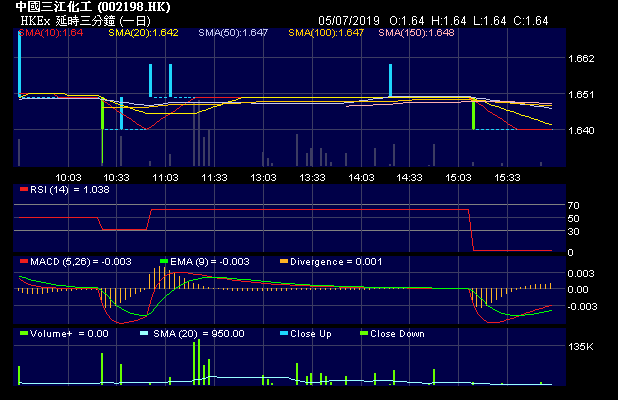This screenshot has width=618, height=400.
Task: Click the SMA(100):1.647 legend label
Action: point(326,33)
